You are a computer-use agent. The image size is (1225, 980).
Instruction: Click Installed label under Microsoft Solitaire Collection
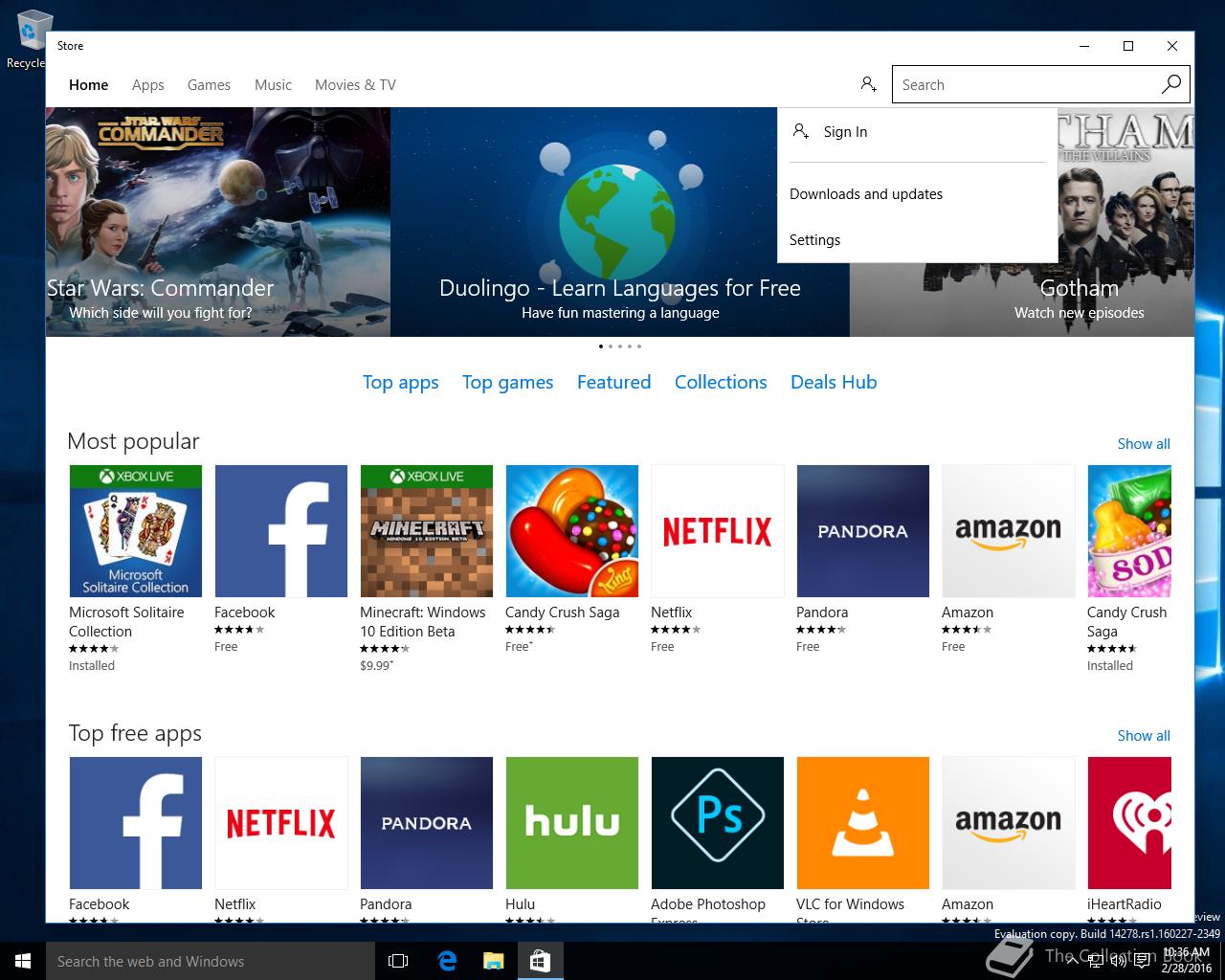pyautogui.click(x=92, y=666)
